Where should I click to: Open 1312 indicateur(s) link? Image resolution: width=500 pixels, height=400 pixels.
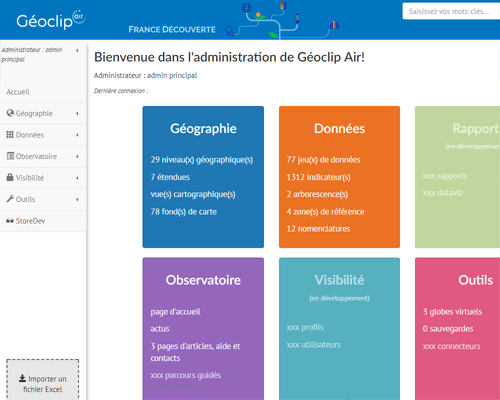click(318, 177)
